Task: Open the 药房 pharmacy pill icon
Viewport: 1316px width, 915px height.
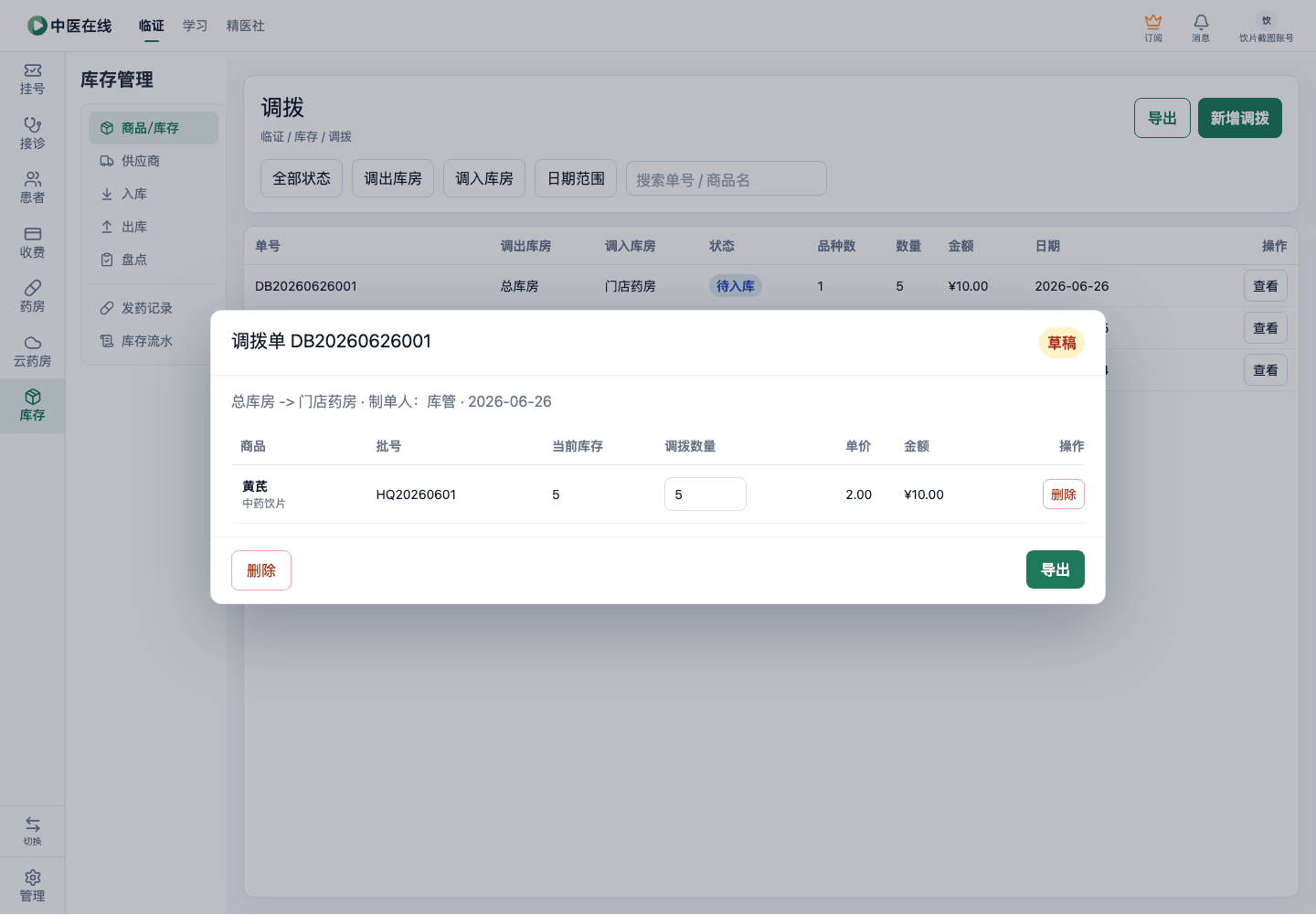Action: [x=33, y=288]
